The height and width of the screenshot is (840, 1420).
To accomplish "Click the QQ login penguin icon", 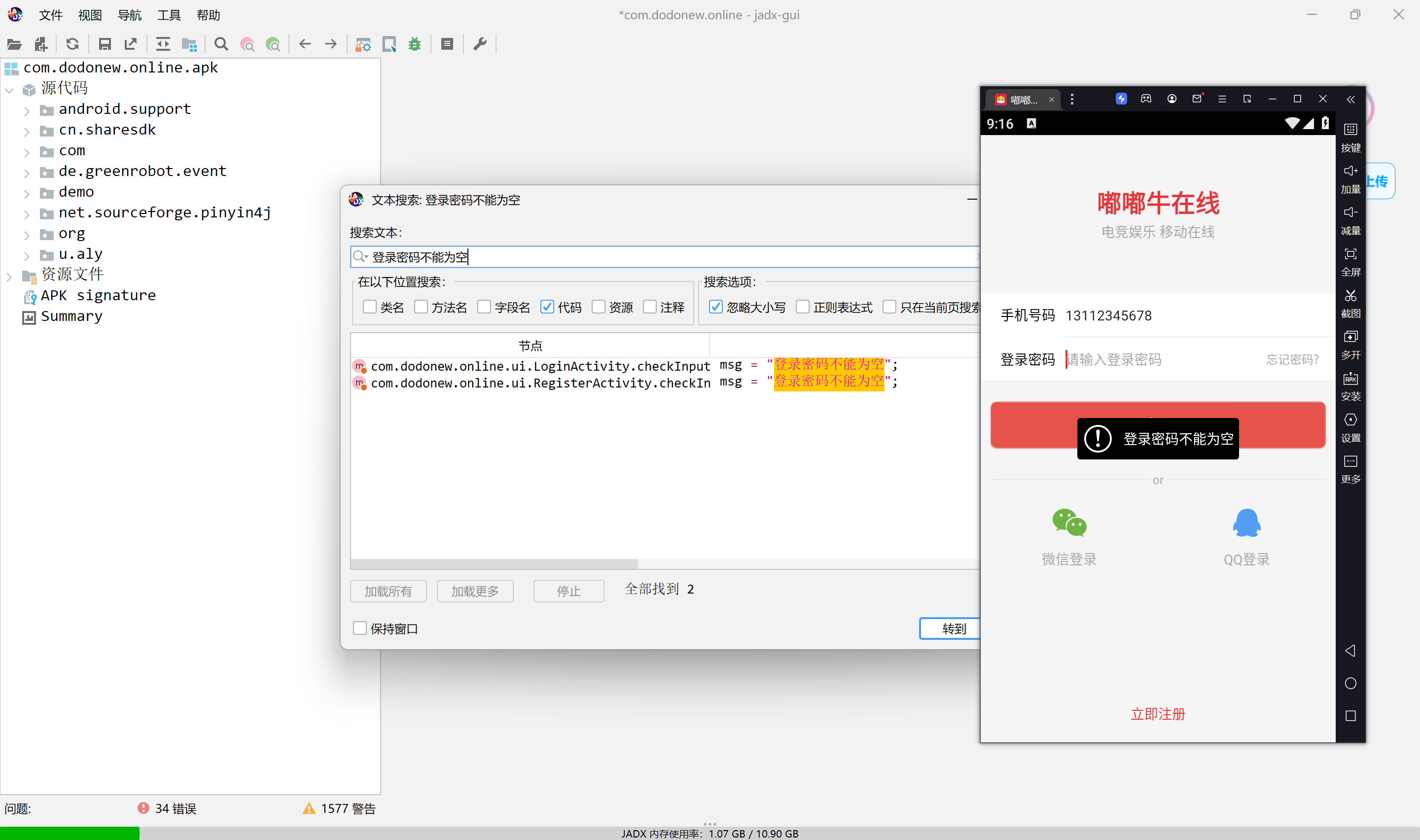I will (x=1246, y=523).
